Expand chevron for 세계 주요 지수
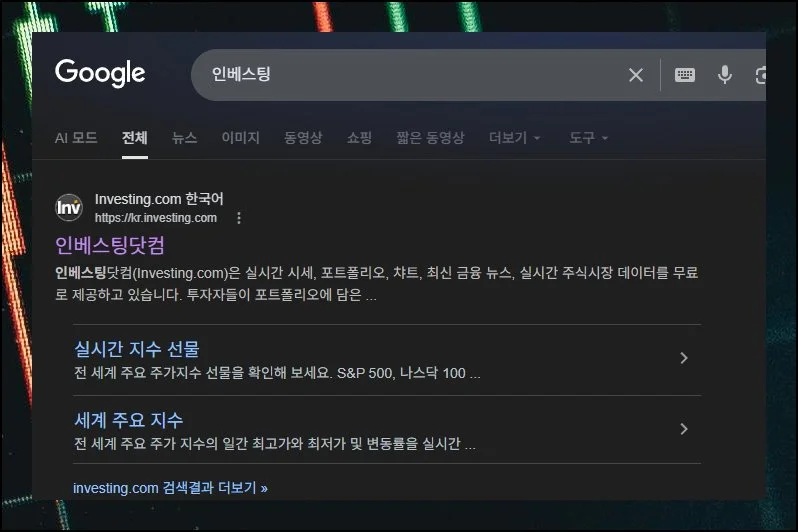The image size is (798, 532). 684,429
